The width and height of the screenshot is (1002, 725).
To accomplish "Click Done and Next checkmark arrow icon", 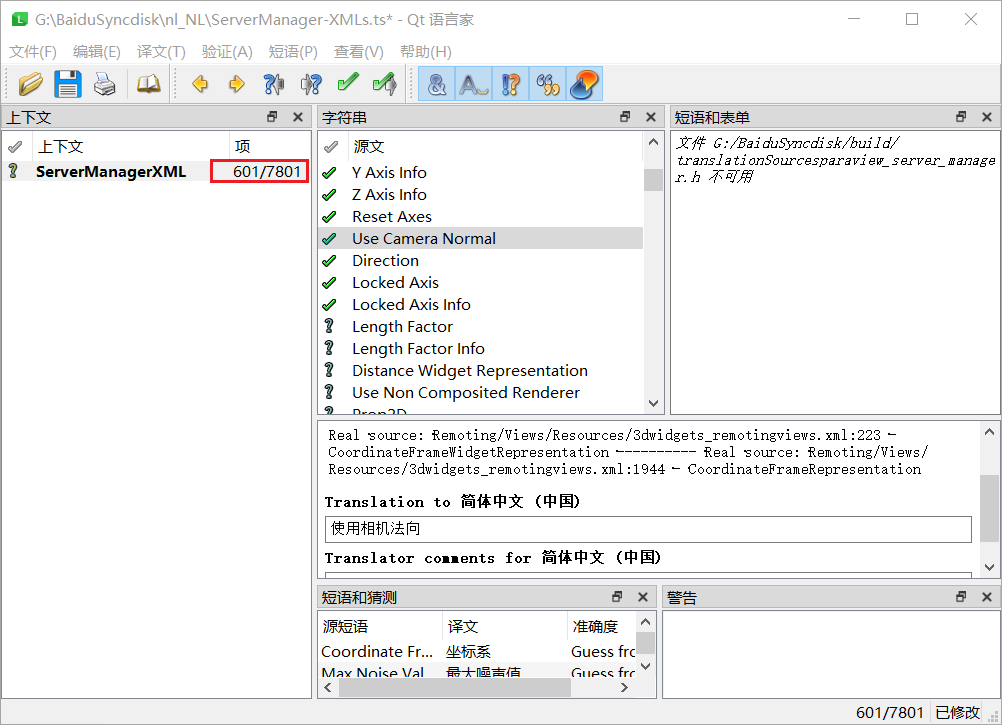I will pos(383,84).
